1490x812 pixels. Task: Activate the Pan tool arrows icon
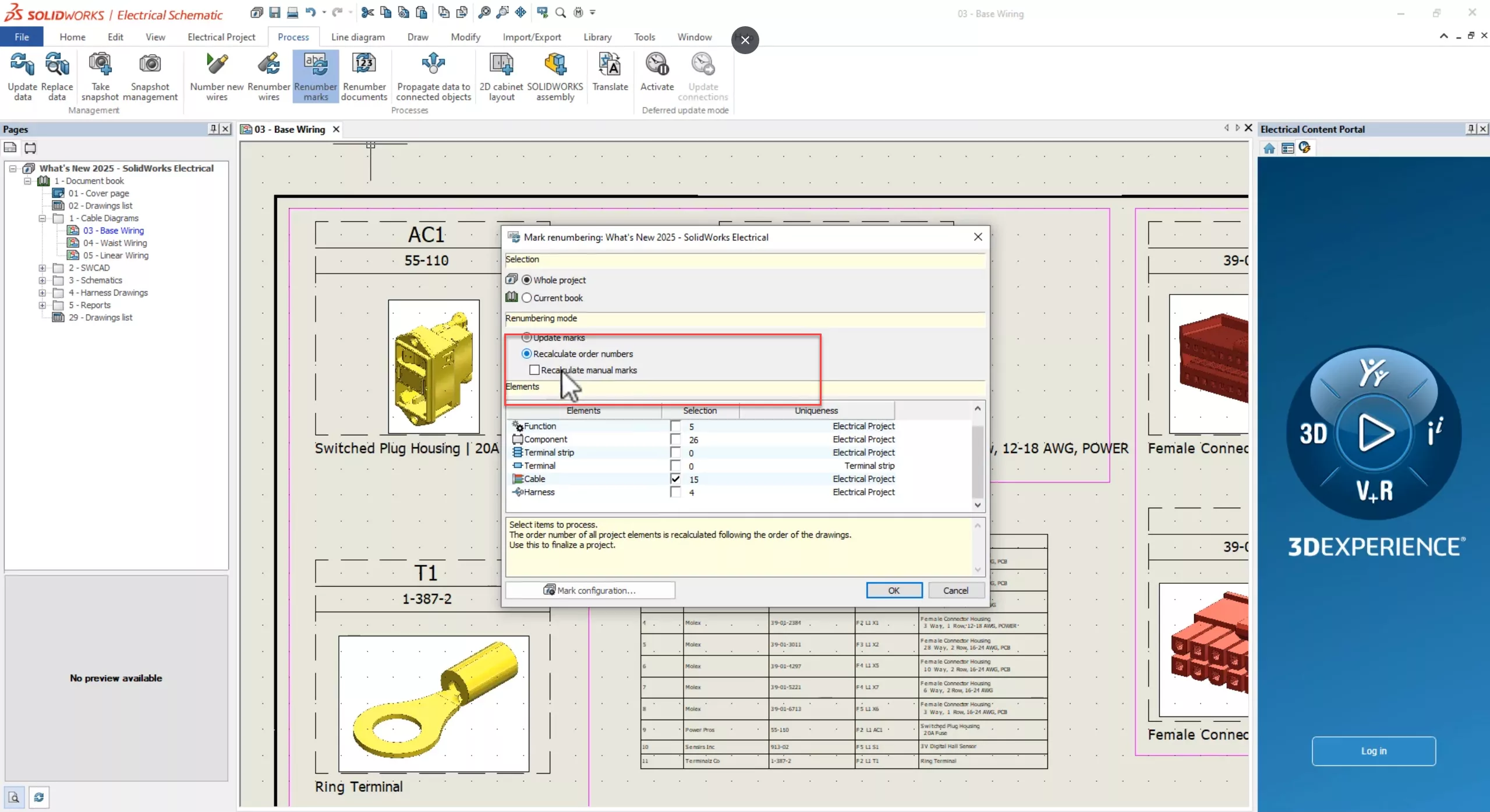click(521, 12)
